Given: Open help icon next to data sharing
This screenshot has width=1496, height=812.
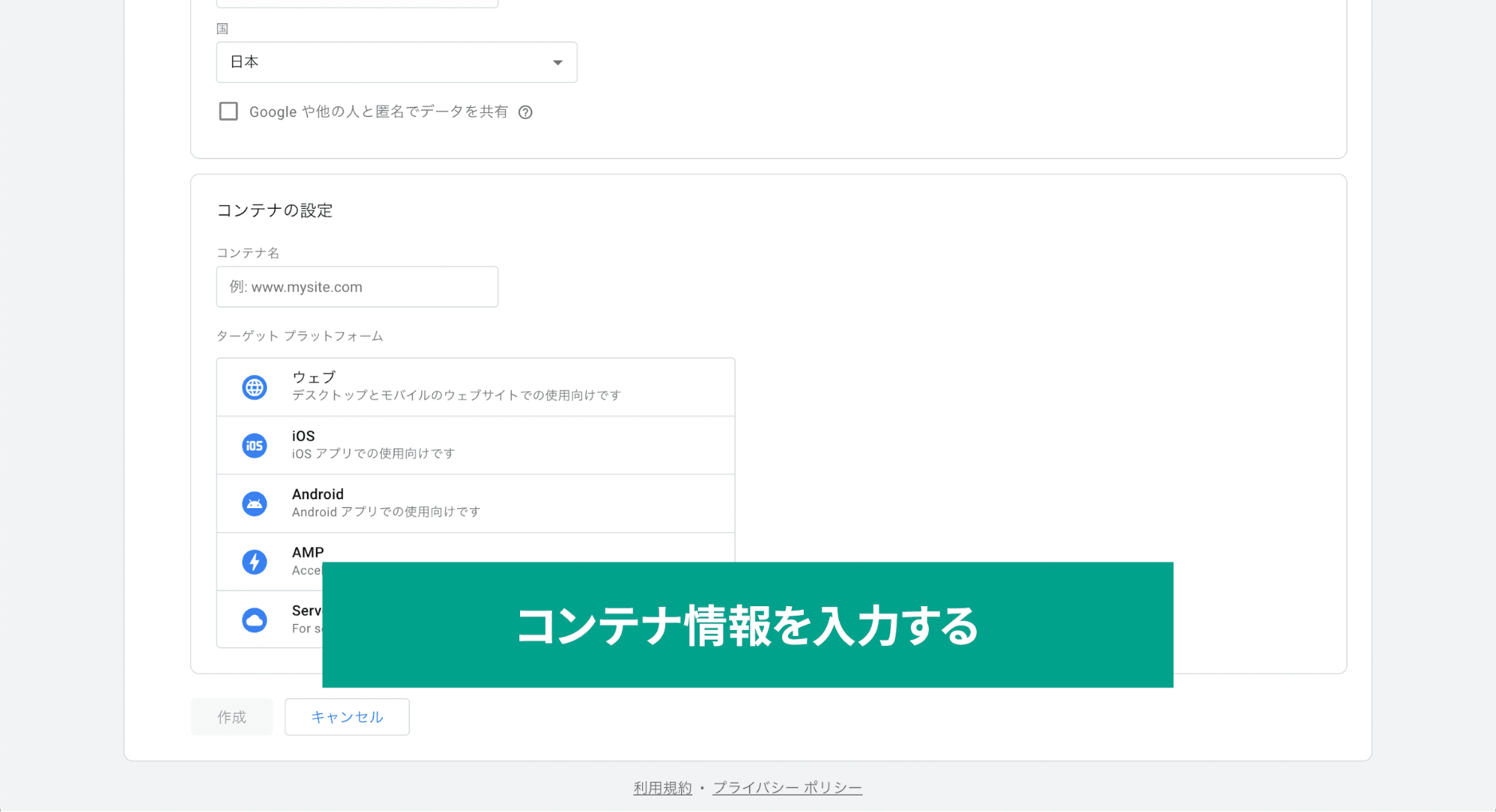Looking at the screenshot, I should (525, 112).
